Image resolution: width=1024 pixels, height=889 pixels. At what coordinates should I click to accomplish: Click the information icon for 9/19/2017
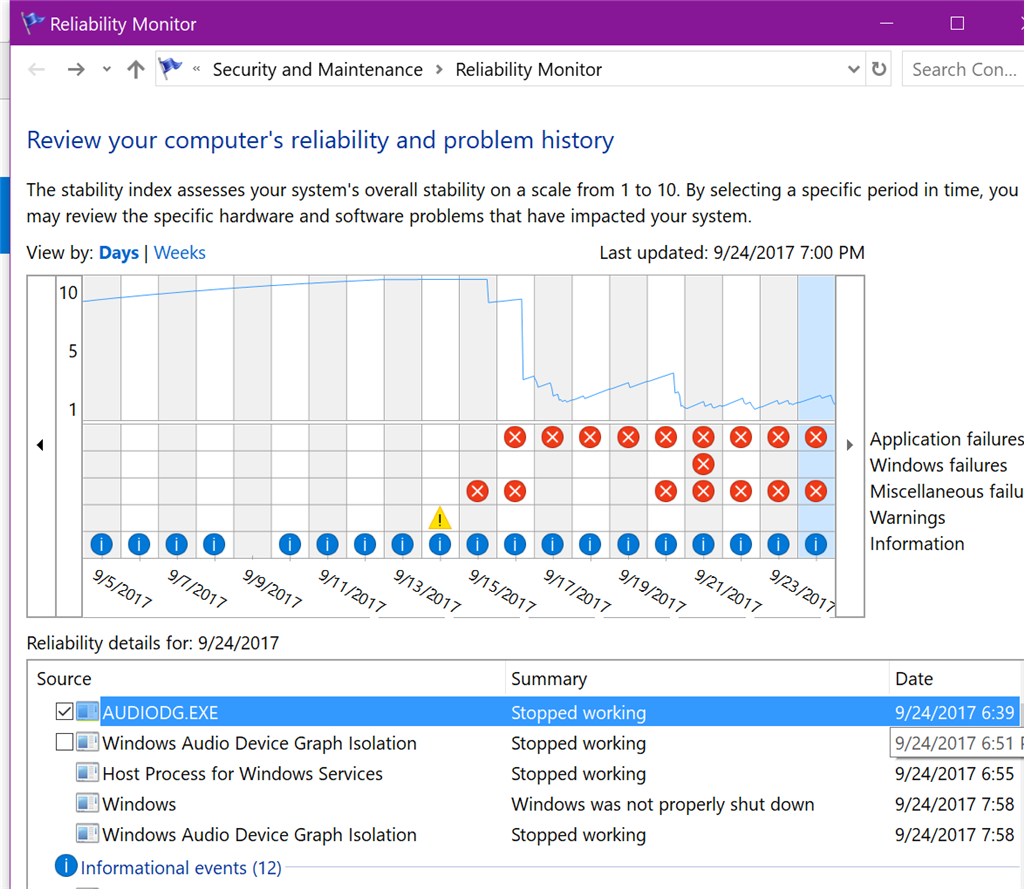(x=628, y=544)
